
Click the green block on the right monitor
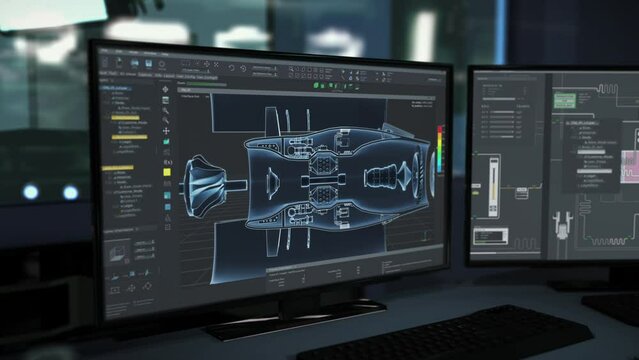pyautogui.click(x=565, y=101)
